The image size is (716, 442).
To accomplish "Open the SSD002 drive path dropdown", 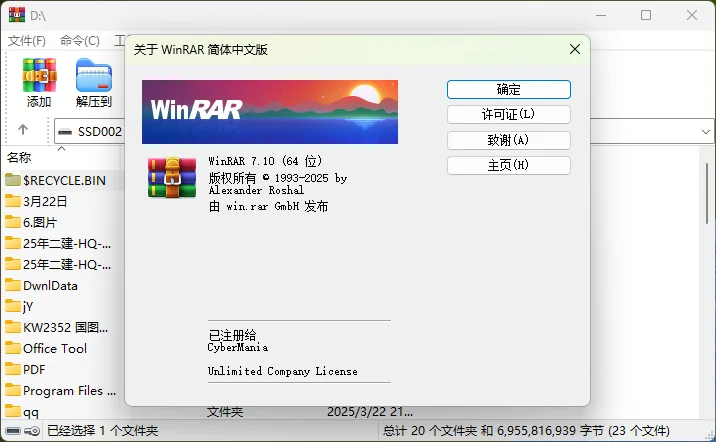I will (88, 131).
